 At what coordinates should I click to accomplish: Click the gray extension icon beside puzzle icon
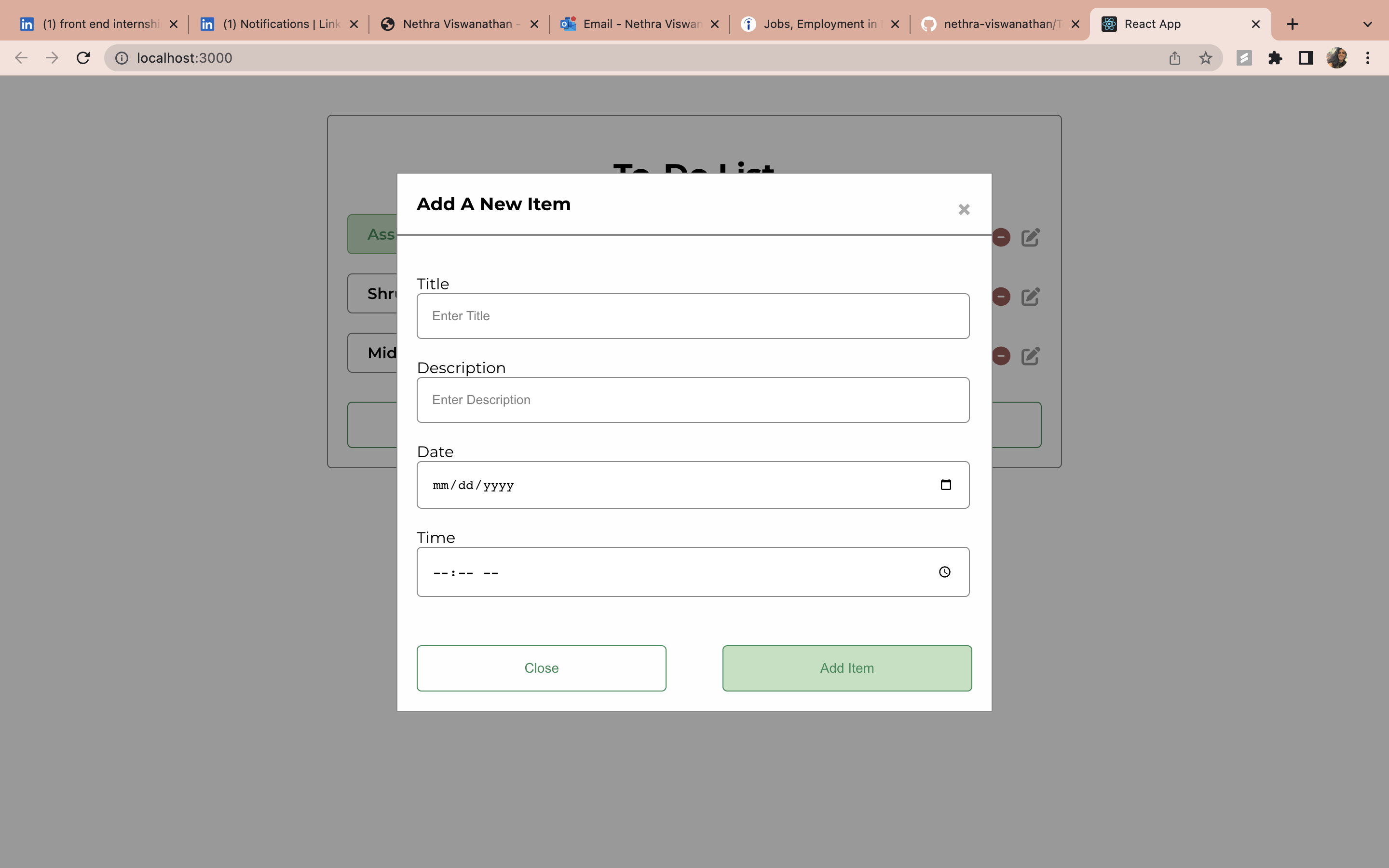point(1244,58)
